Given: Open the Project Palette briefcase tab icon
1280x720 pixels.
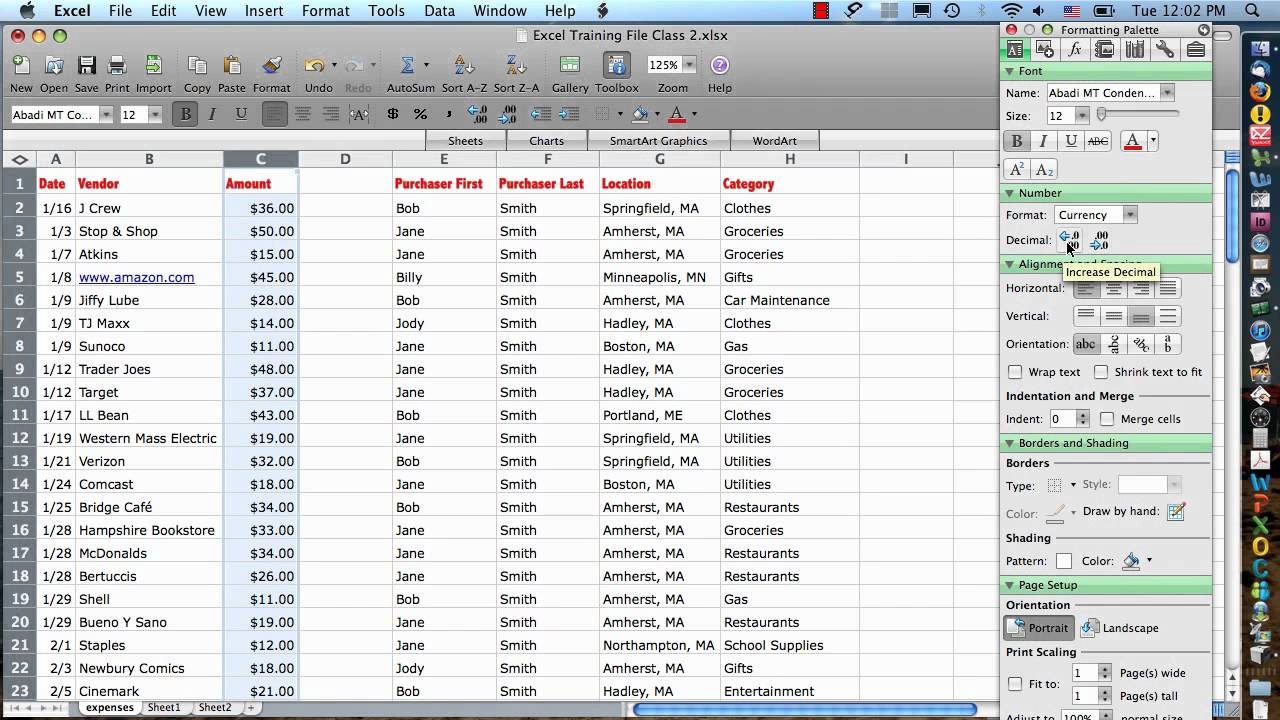Looking at the screenshot, I should point(1195,49).
